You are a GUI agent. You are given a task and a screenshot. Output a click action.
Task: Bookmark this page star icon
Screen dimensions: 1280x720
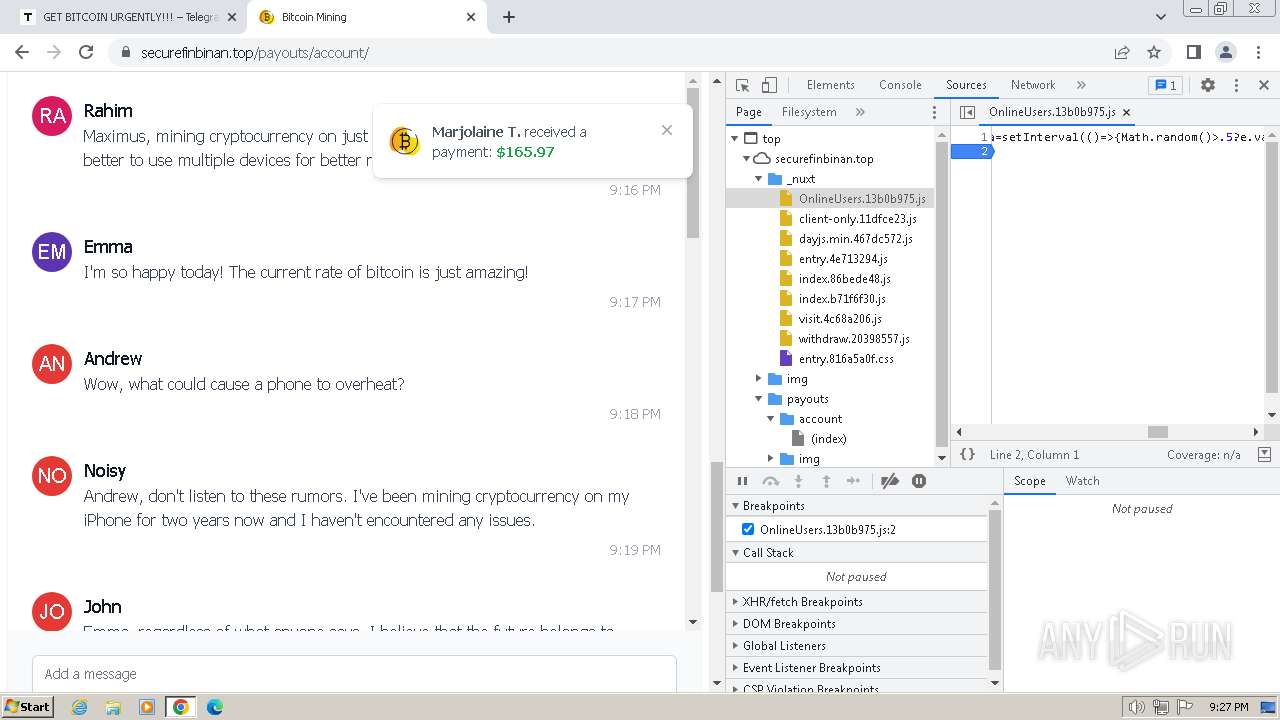click(x=1154, y=52)
